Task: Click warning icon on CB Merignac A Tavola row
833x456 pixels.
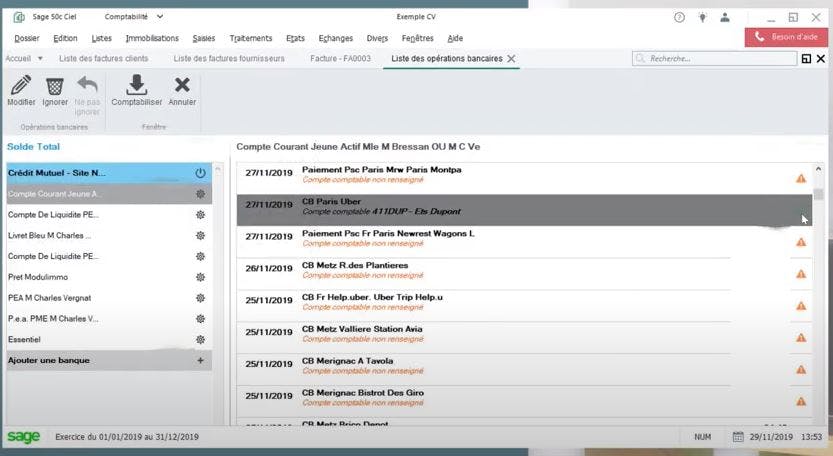Action: (x=801, y=370)
